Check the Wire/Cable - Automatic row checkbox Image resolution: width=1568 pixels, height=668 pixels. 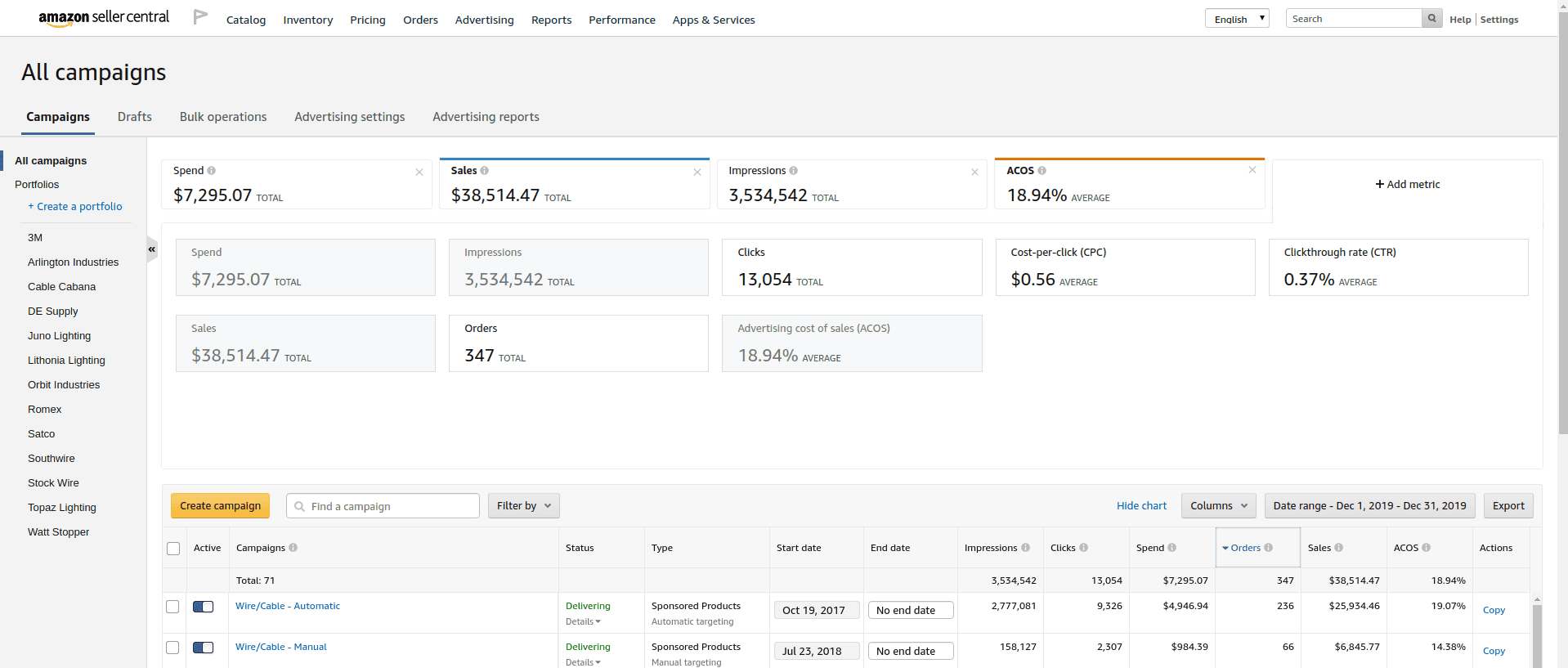tap(172, 607)
